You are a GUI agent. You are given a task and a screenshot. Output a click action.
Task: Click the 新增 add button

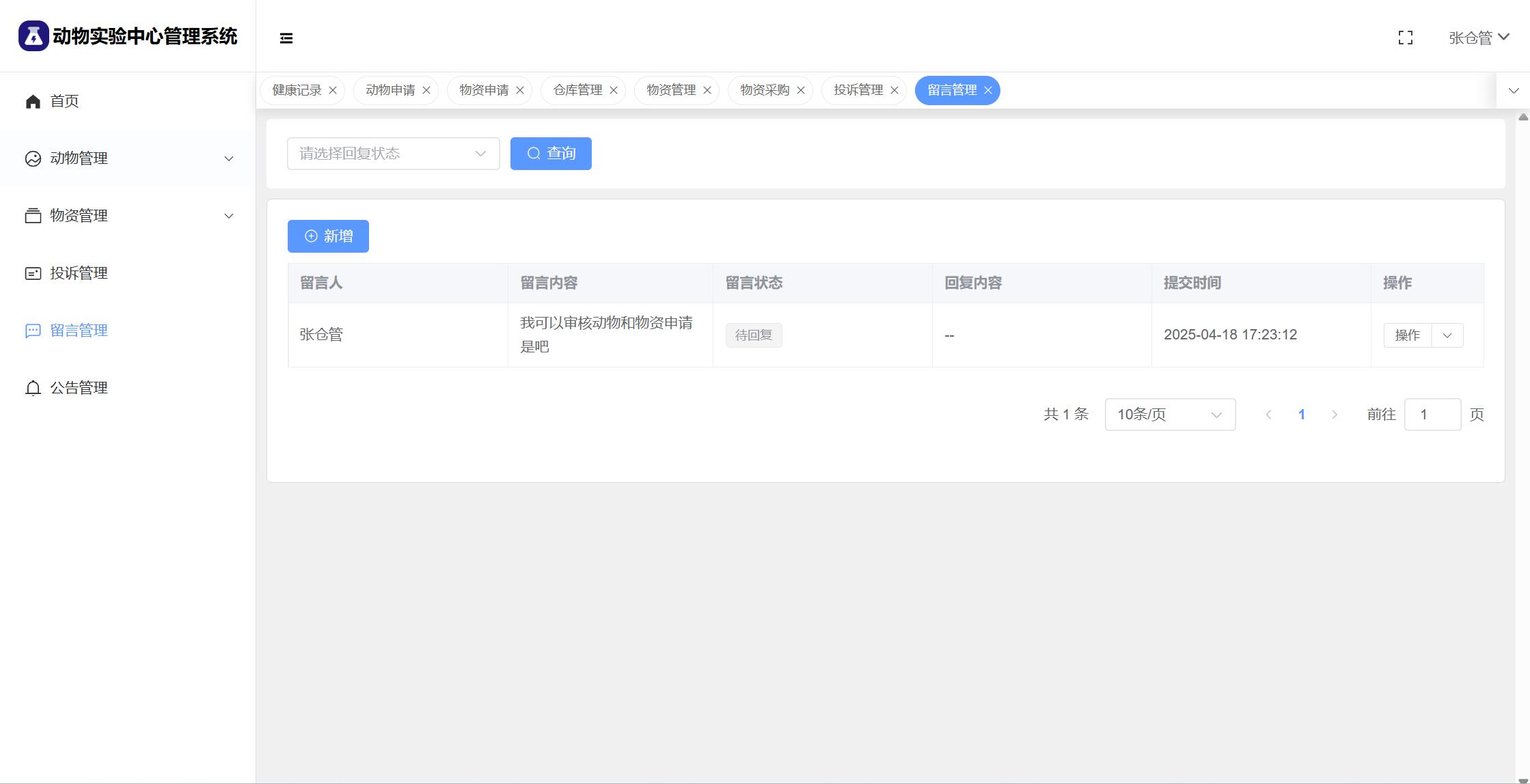point(328,236)
